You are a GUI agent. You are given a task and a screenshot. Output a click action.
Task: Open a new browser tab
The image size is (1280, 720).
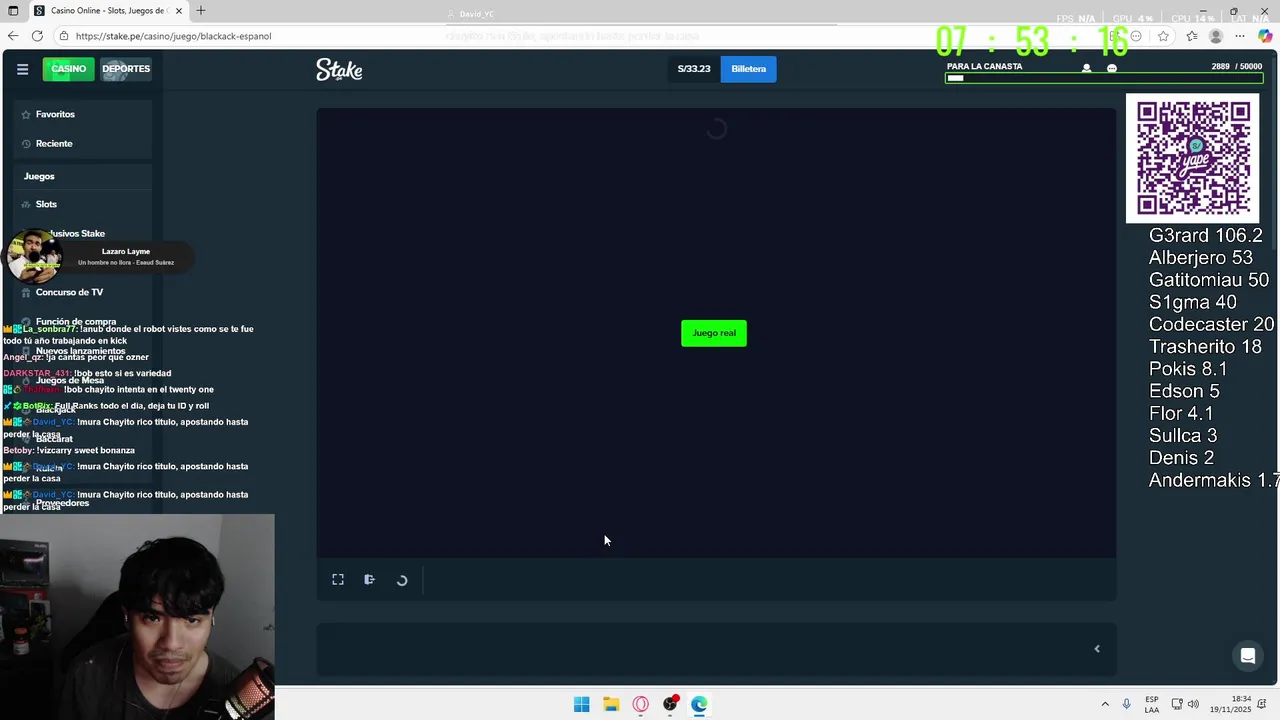pos(201,11)
